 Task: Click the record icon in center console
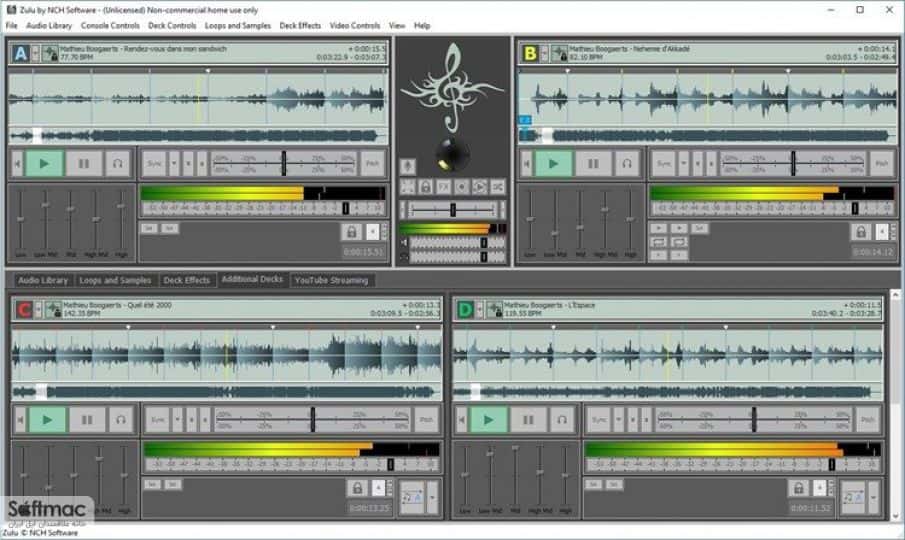(x=461, y=187)
